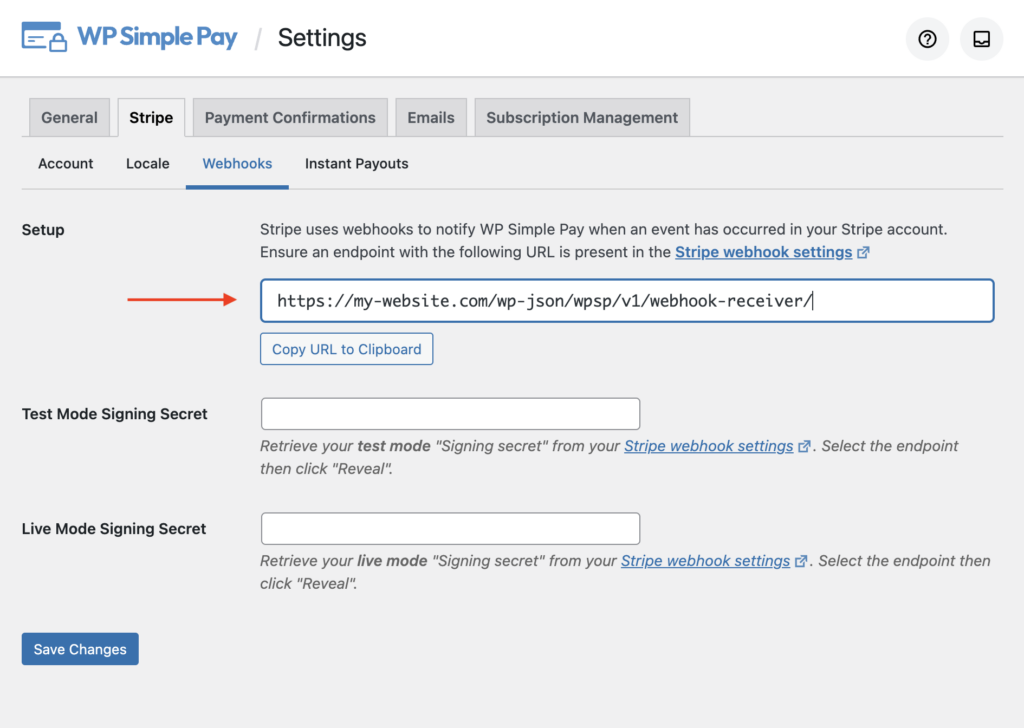Open the help question mark icon
Screen dimensions: 1024x728
tap(927, 39)
